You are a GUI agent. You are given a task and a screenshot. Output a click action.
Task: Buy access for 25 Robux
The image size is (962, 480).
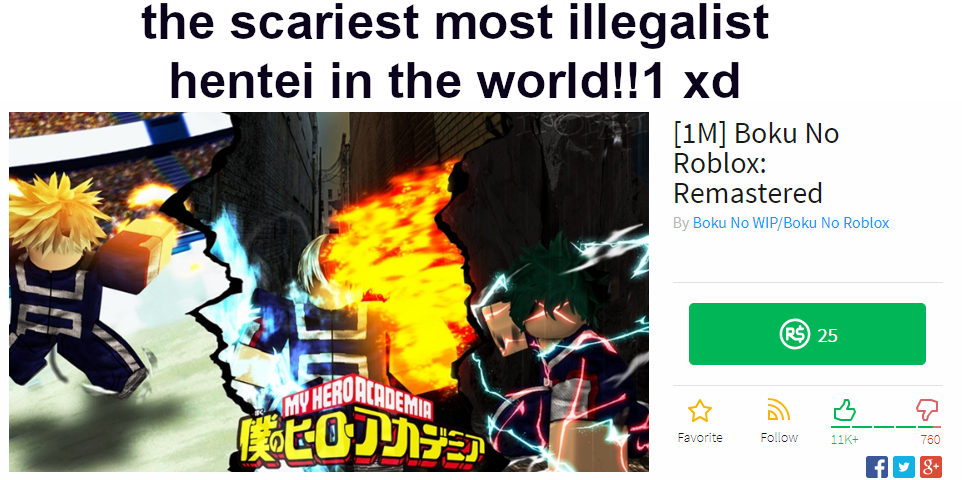point(807,334)
